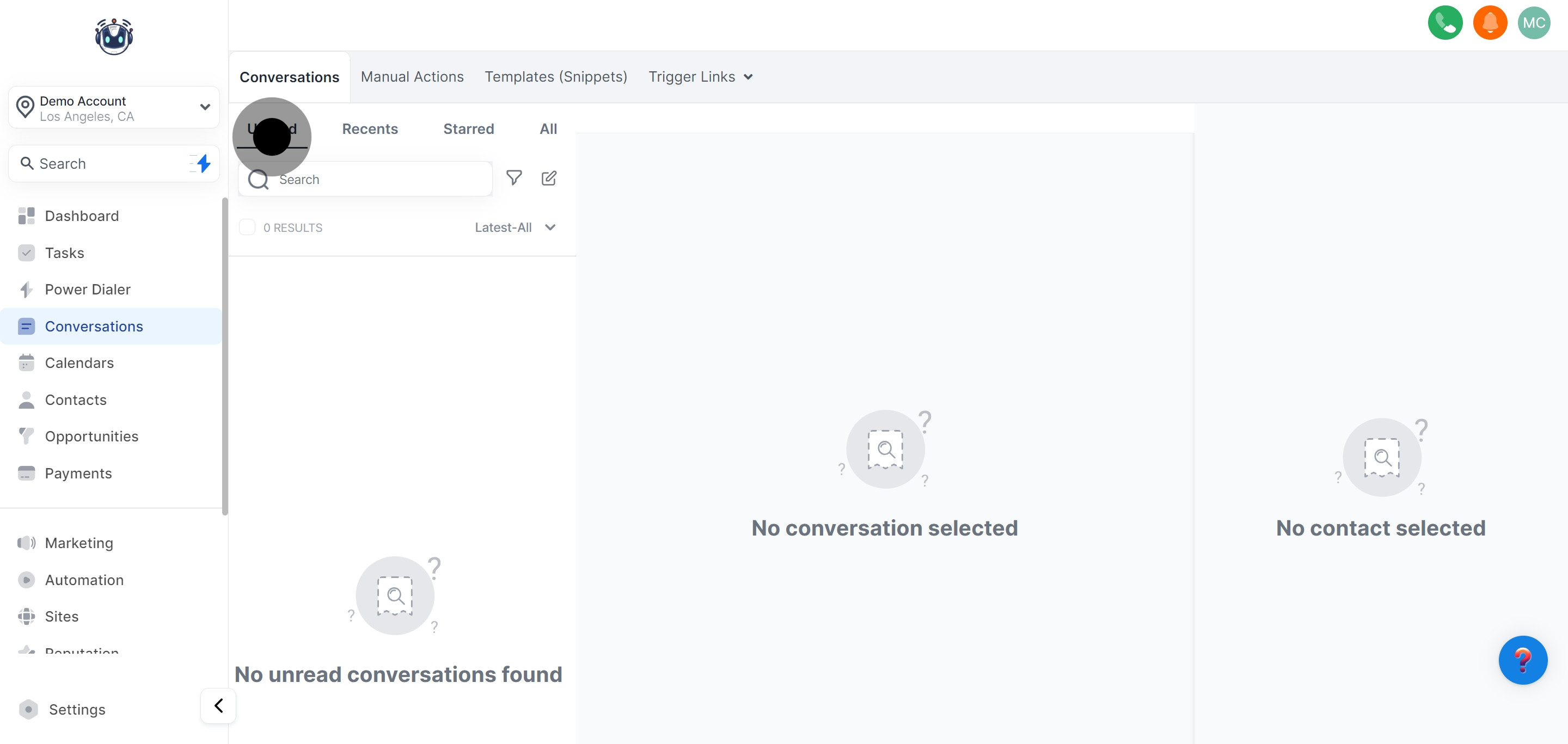Switch to the Manual Actions tab

412,77
